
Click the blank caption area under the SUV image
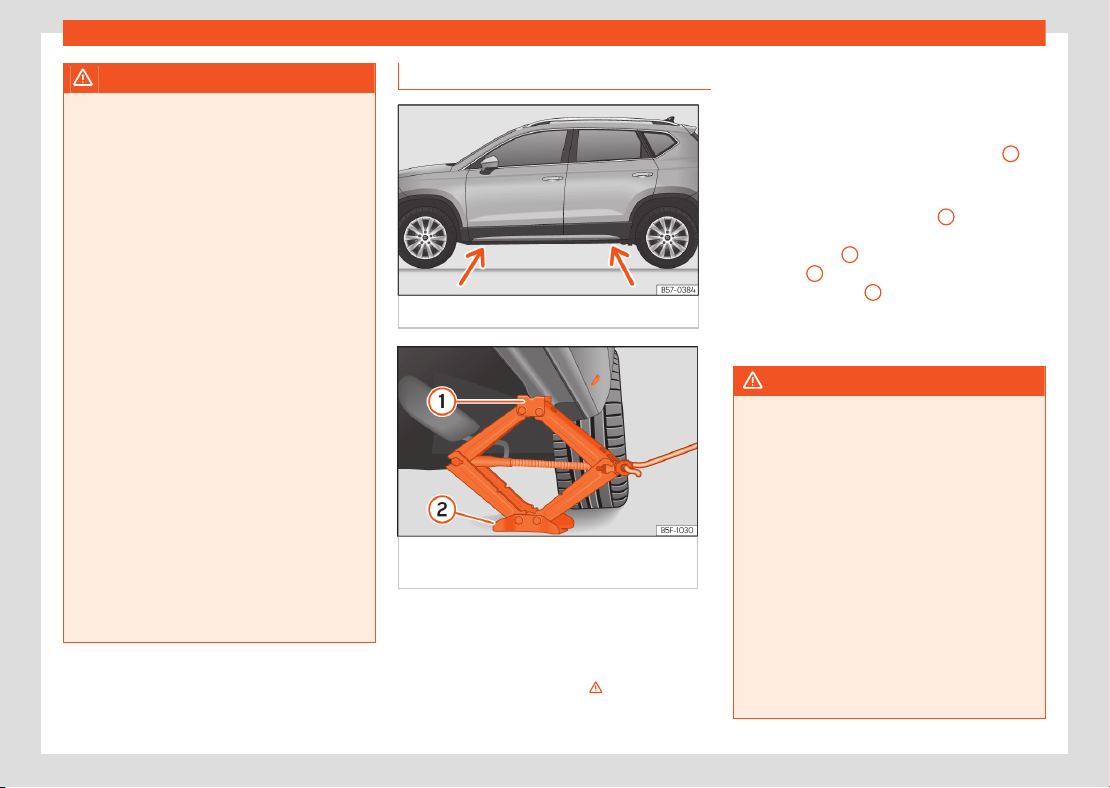pyautogui.click(x=548, y=312)
